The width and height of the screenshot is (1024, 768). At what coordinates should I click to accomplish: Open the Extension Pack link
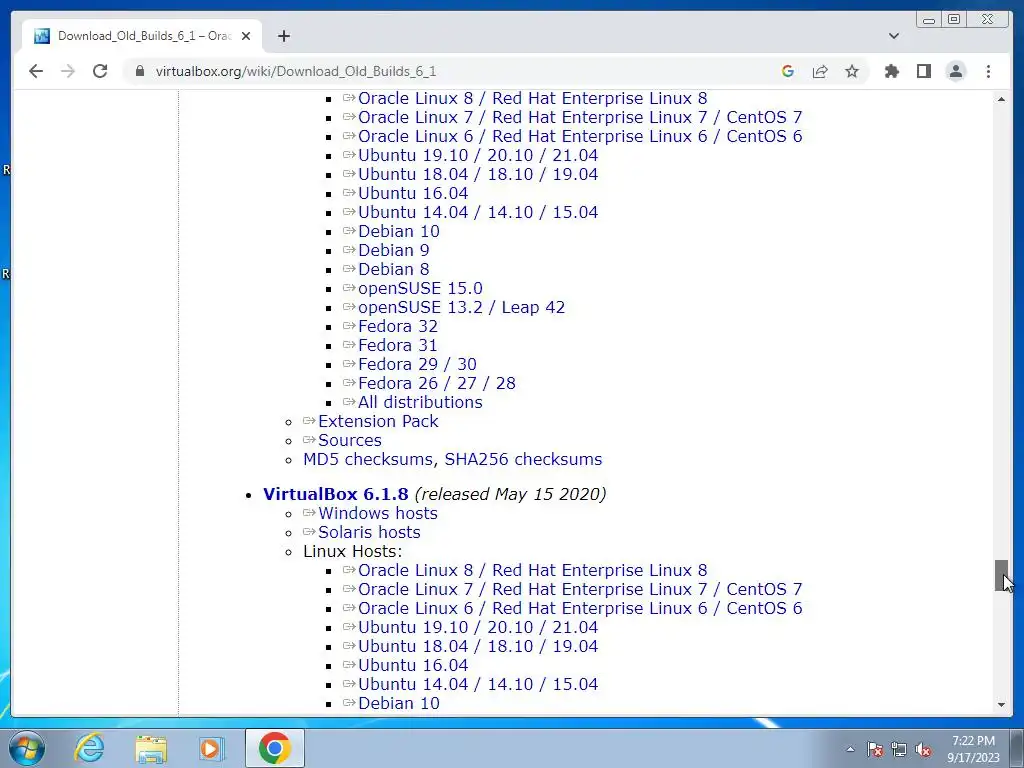(x=377, y=421)
